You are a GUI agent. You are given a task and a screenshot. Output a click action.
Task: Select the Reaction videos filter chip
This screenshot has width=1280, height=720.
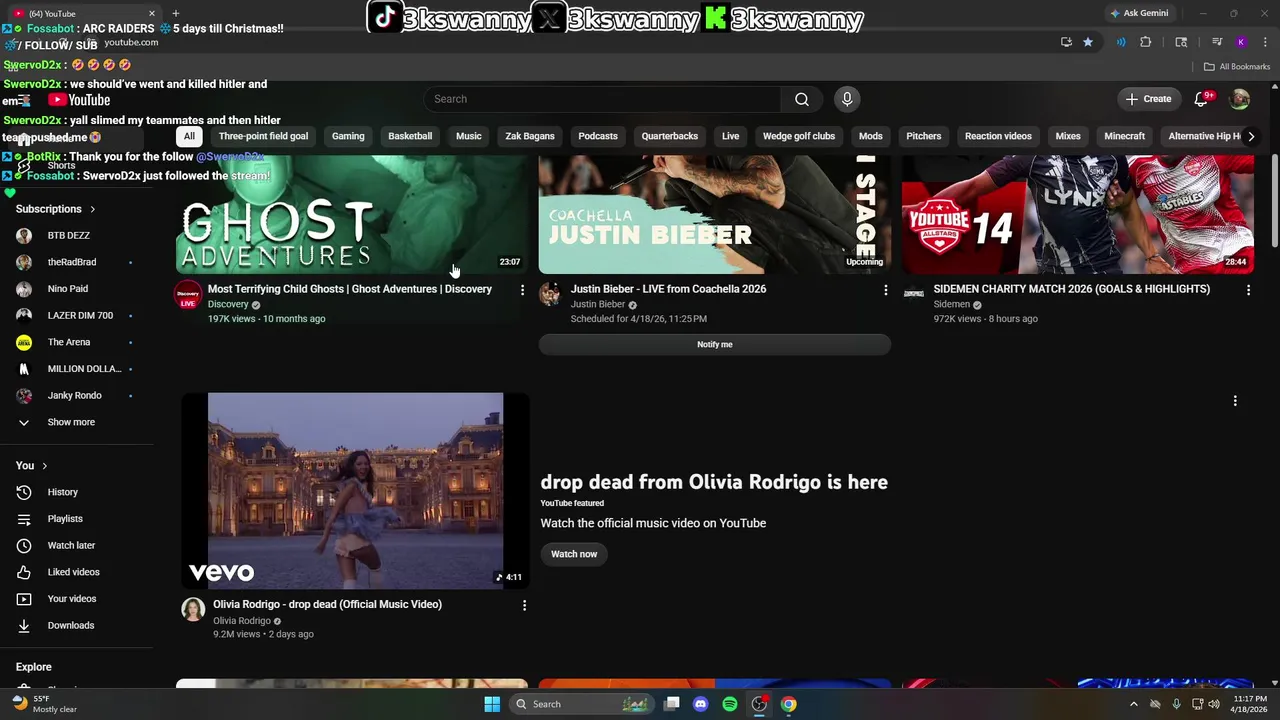coord(998,136)
